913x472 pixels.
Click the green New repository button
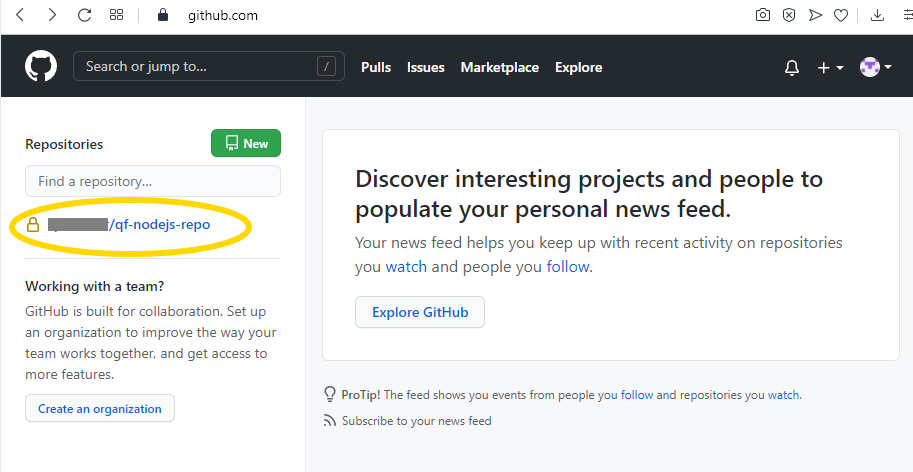coord(246,143)
